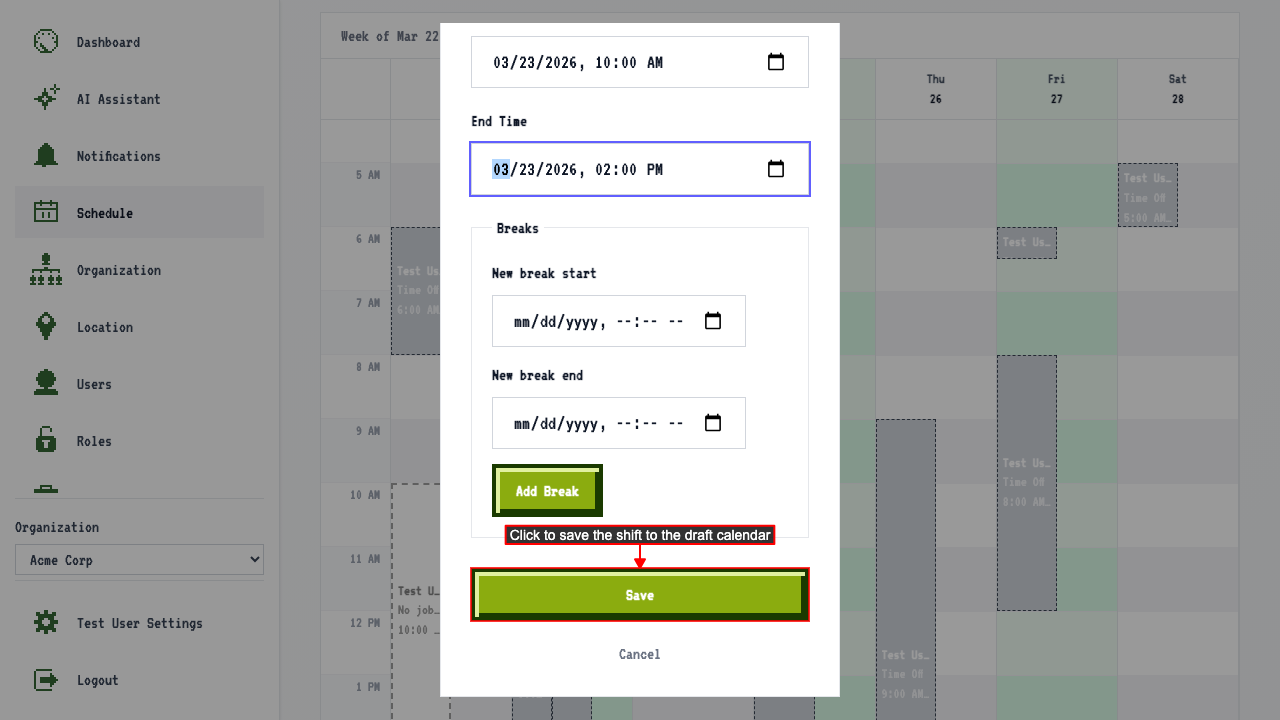The image size is (1280, 720).
Task: Click the Week of Mar 22 heading
Action: [390, 36]
